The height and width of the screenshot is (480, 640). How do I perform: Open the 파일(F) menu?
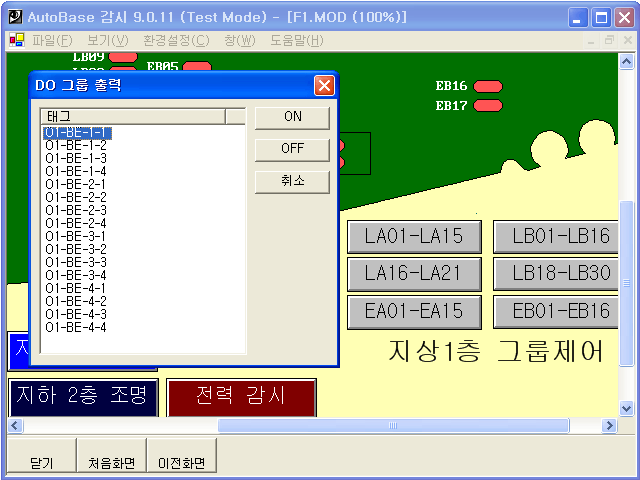(52, 41)
